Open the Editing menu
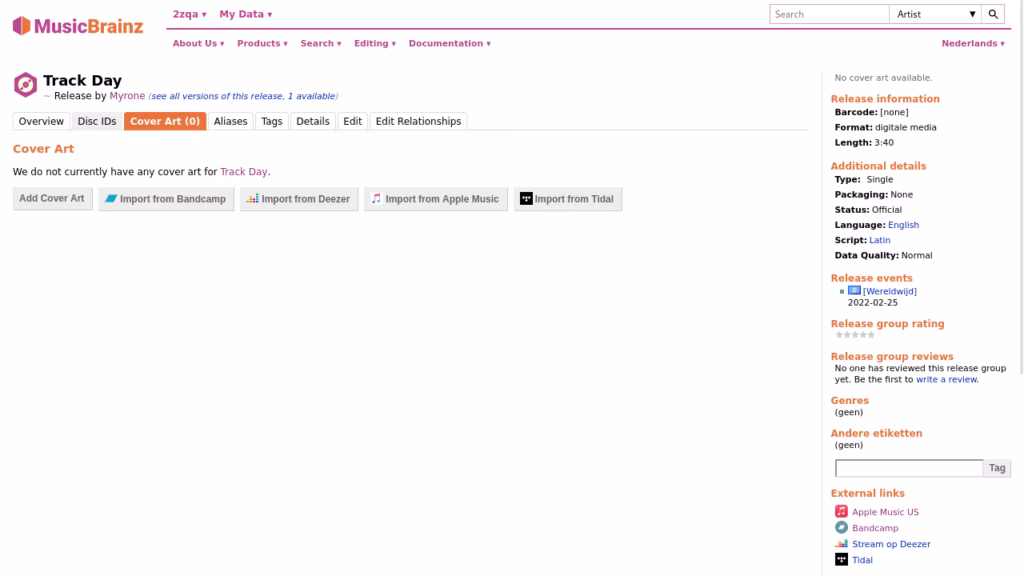This screenshot has height=576, width=1024. 374,43
